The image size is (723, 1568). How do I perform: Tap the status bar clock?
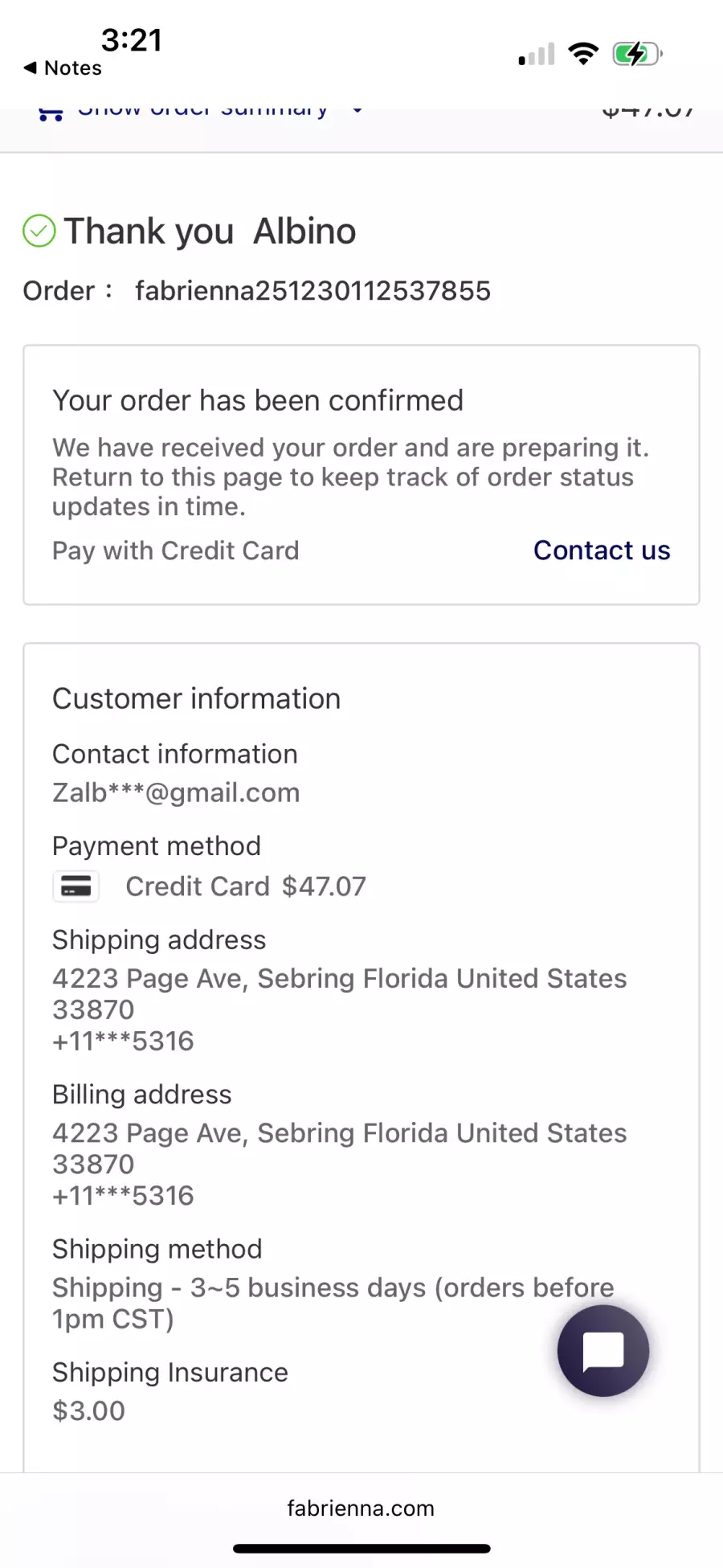pyautogui.click(x=132, y=40)
